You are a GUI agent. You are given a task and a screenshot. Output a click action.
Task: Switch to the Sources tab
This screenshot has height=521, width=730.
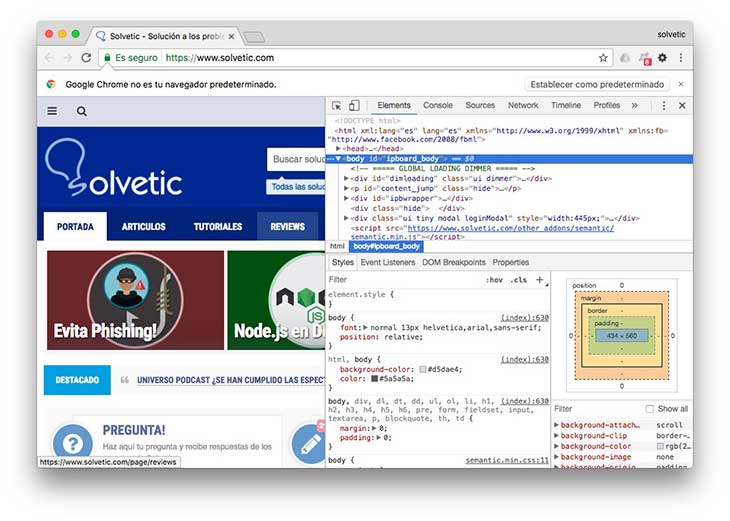click(x=480, y=105)
